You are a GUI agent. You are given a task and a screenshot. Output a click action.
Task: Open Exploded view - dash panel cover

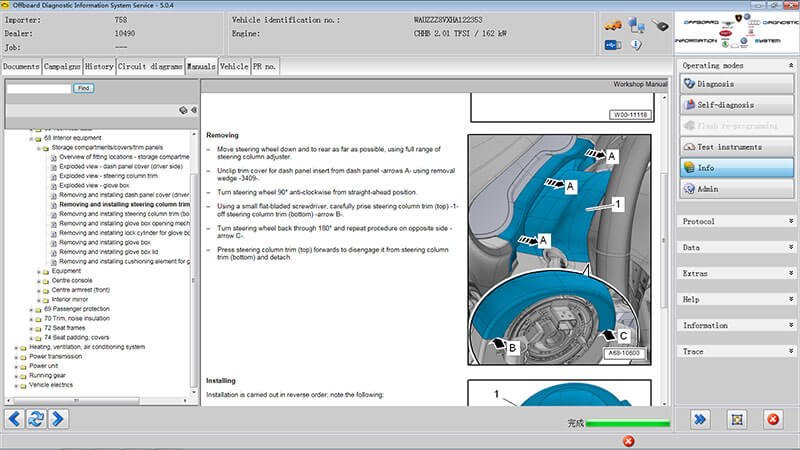(121, 166)
